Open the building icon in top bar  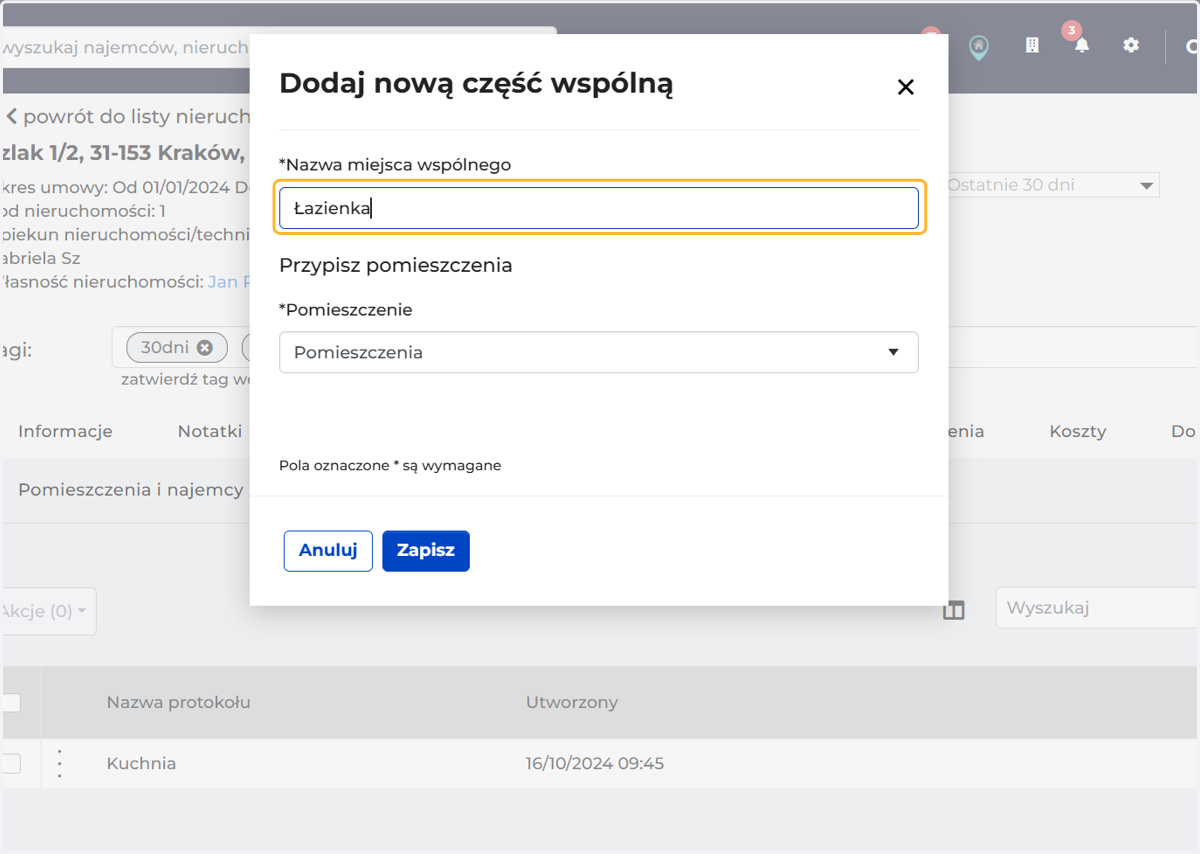(1032, 45)
